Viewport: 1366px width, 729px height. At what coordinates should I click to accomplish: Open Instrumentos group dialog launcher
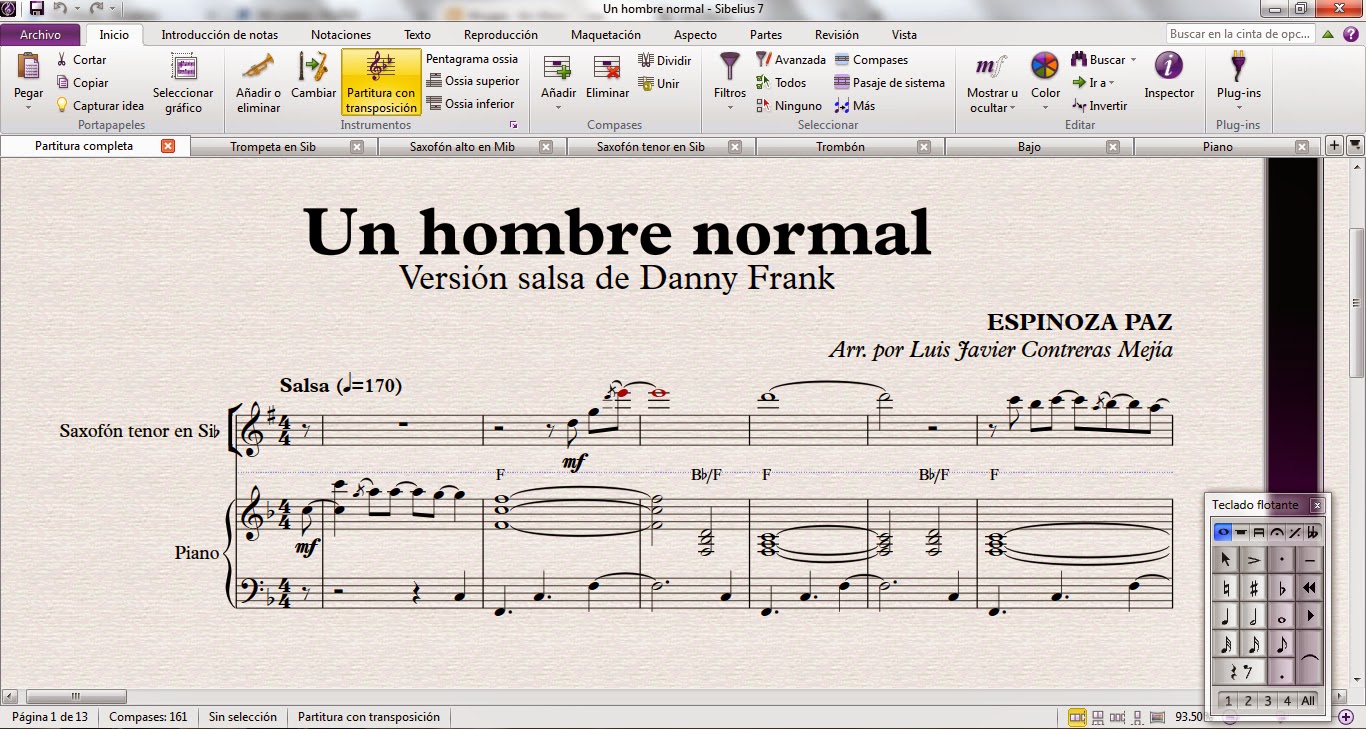(x=513, y=125)
